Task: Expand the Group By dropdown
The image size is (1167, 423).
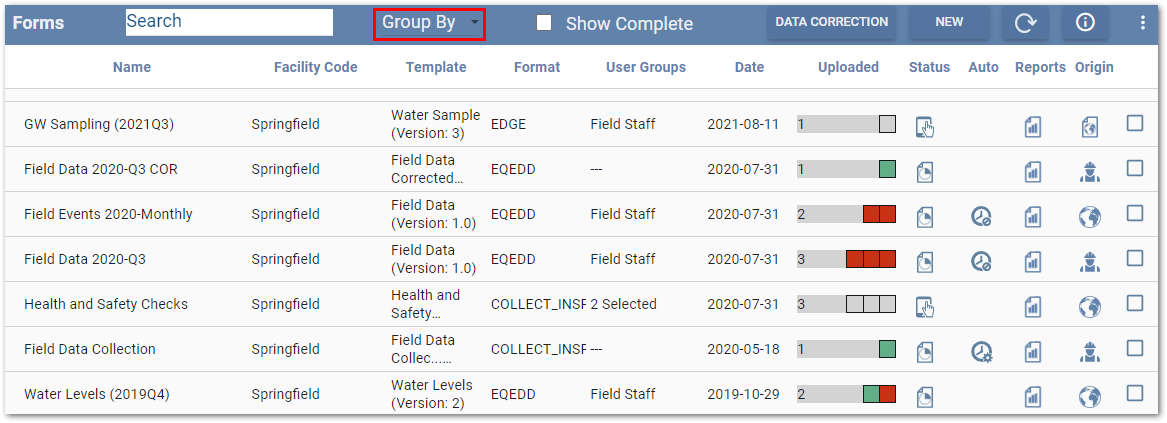Action: click(429, 23)
